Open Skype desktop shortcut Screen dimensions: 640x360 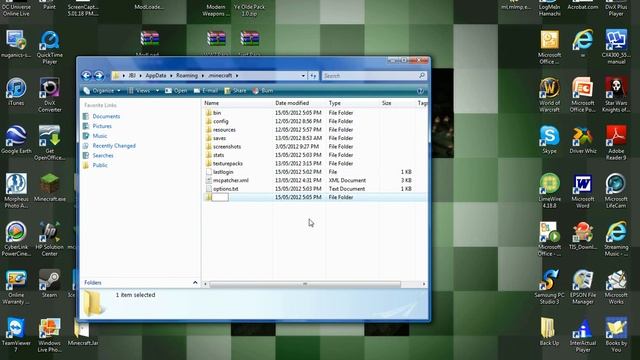pos(549,140)
